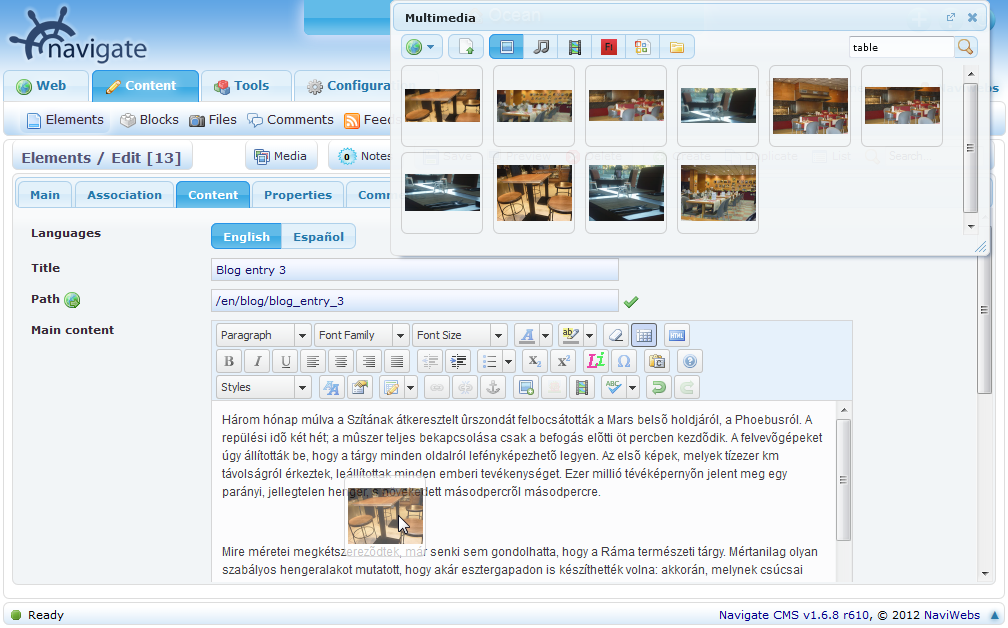Open the text color picker
1008x628 pixels.
click(x=527, y=335)
